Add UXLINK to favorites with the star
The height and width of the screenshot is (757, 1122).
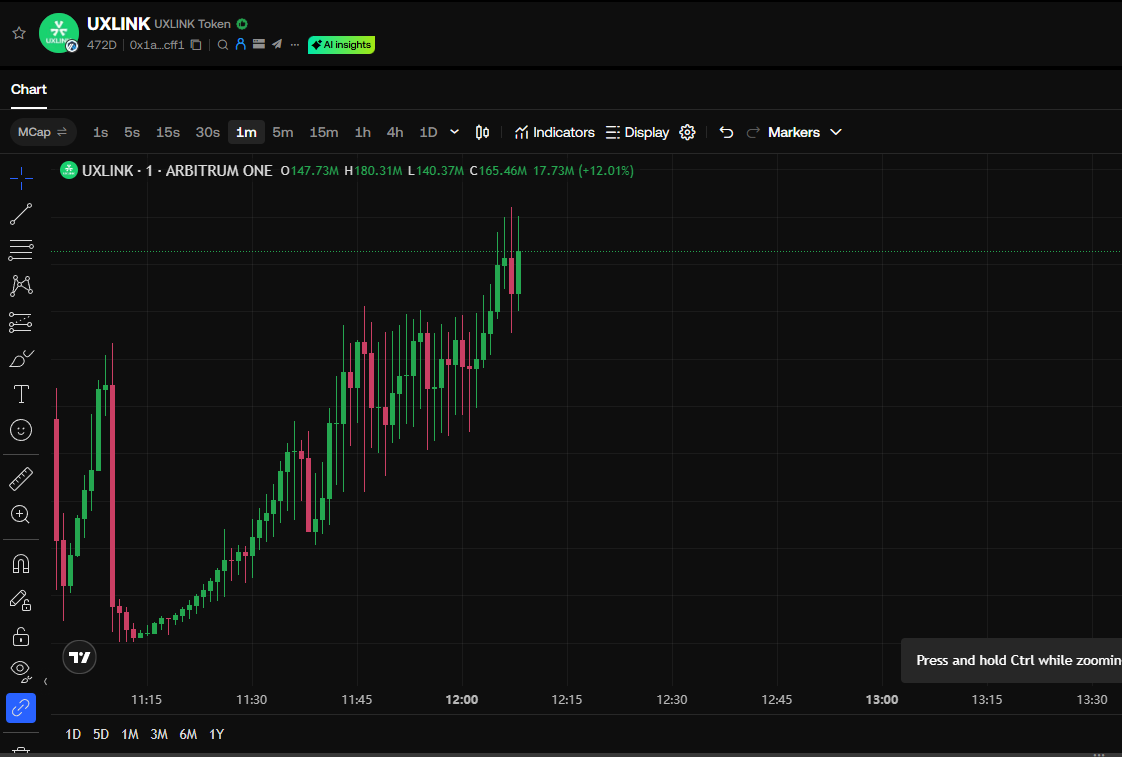[x=19, y=33]
